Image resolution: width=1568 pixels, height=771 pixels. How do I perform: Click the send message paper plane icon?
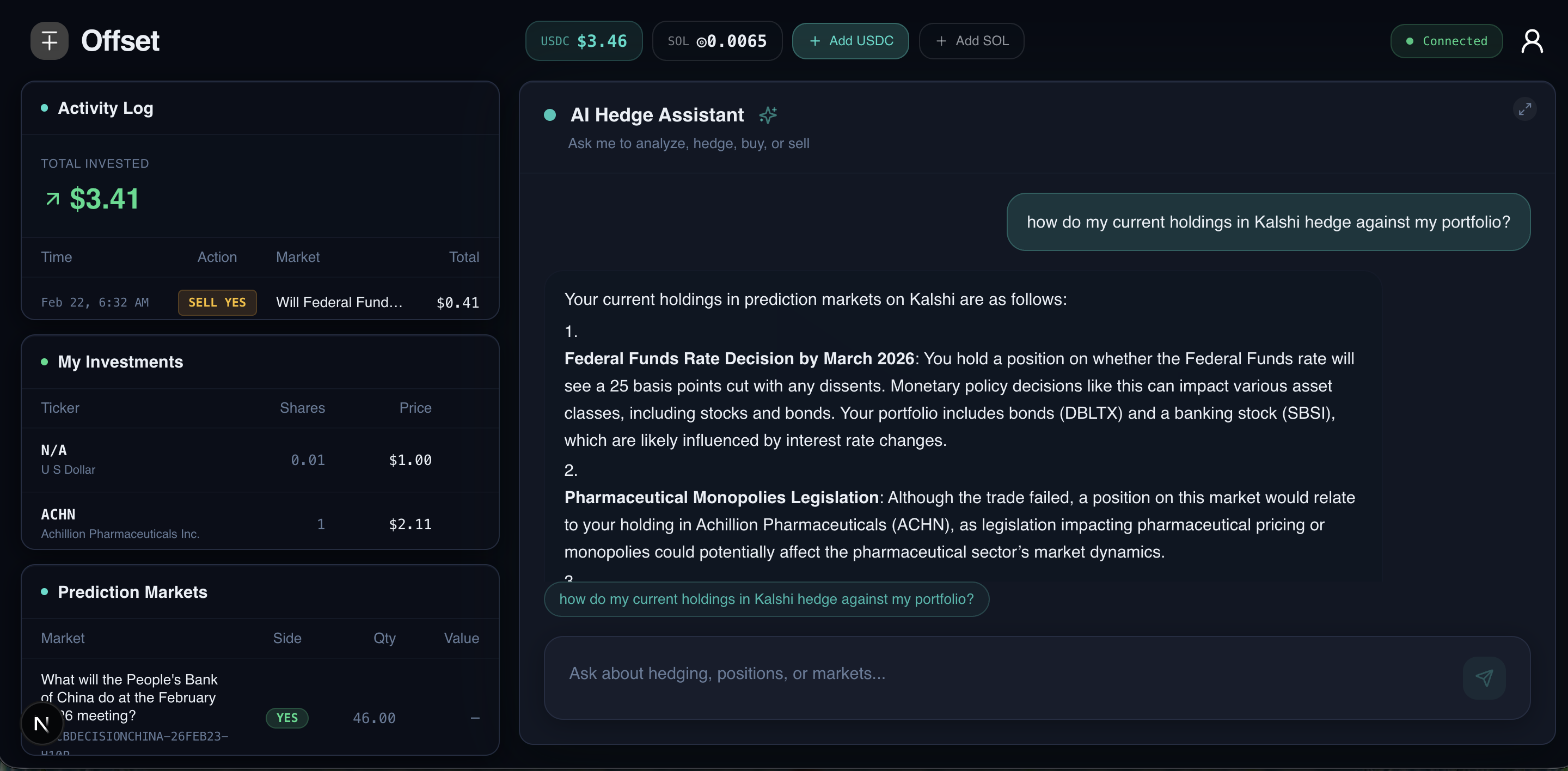pyautogui.click(x=1484, y=677)
